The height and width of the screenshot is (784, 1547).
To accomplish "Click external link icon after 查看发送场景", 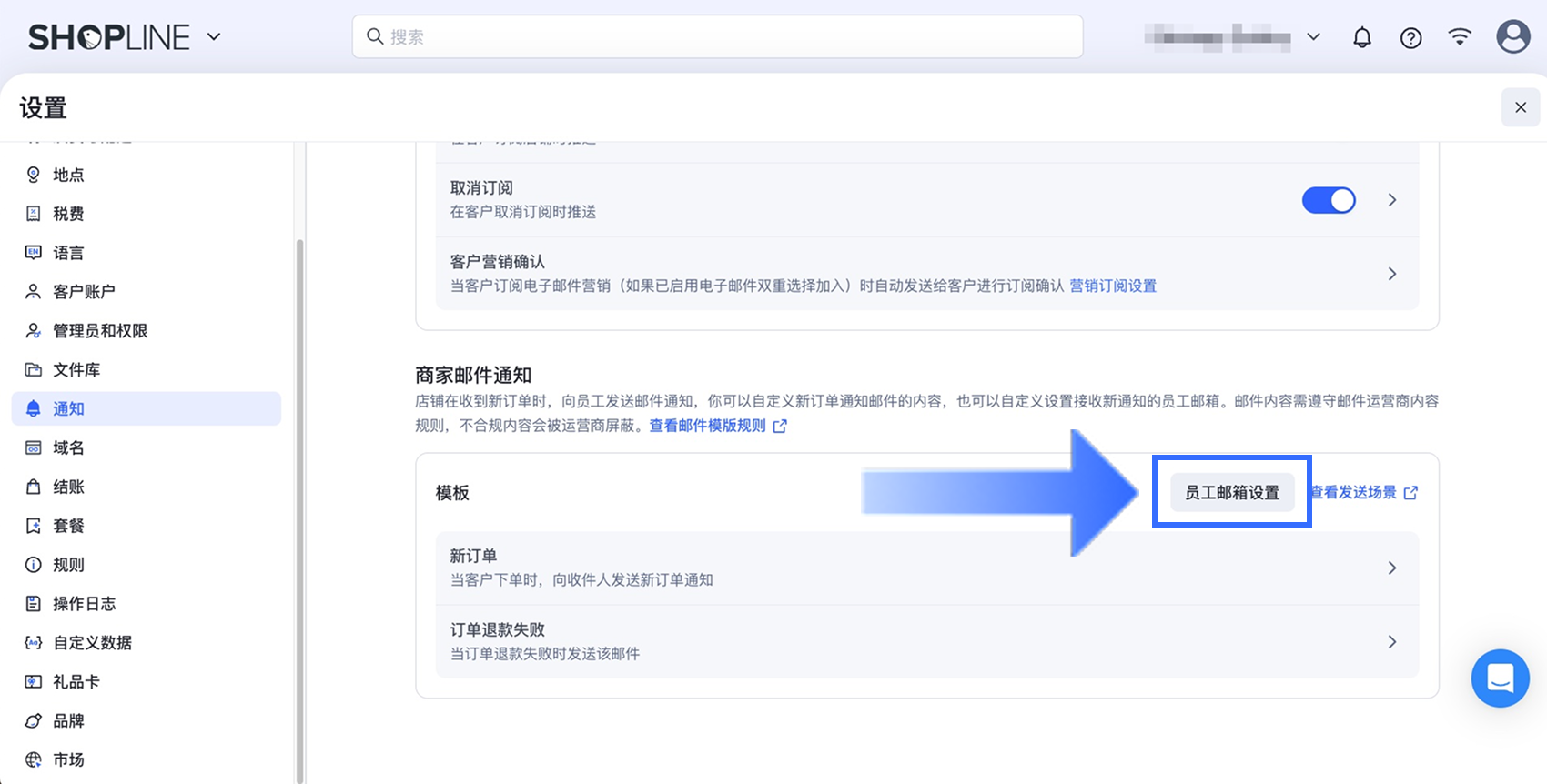I will (1410, 493).
